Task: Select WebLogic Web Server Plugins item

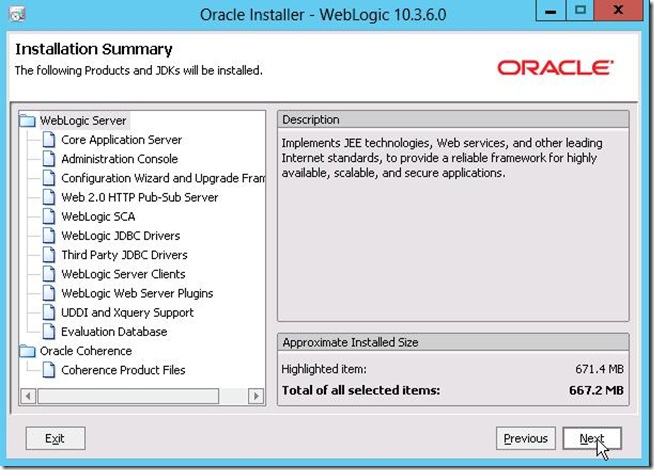Action: [x=137, y=293]
